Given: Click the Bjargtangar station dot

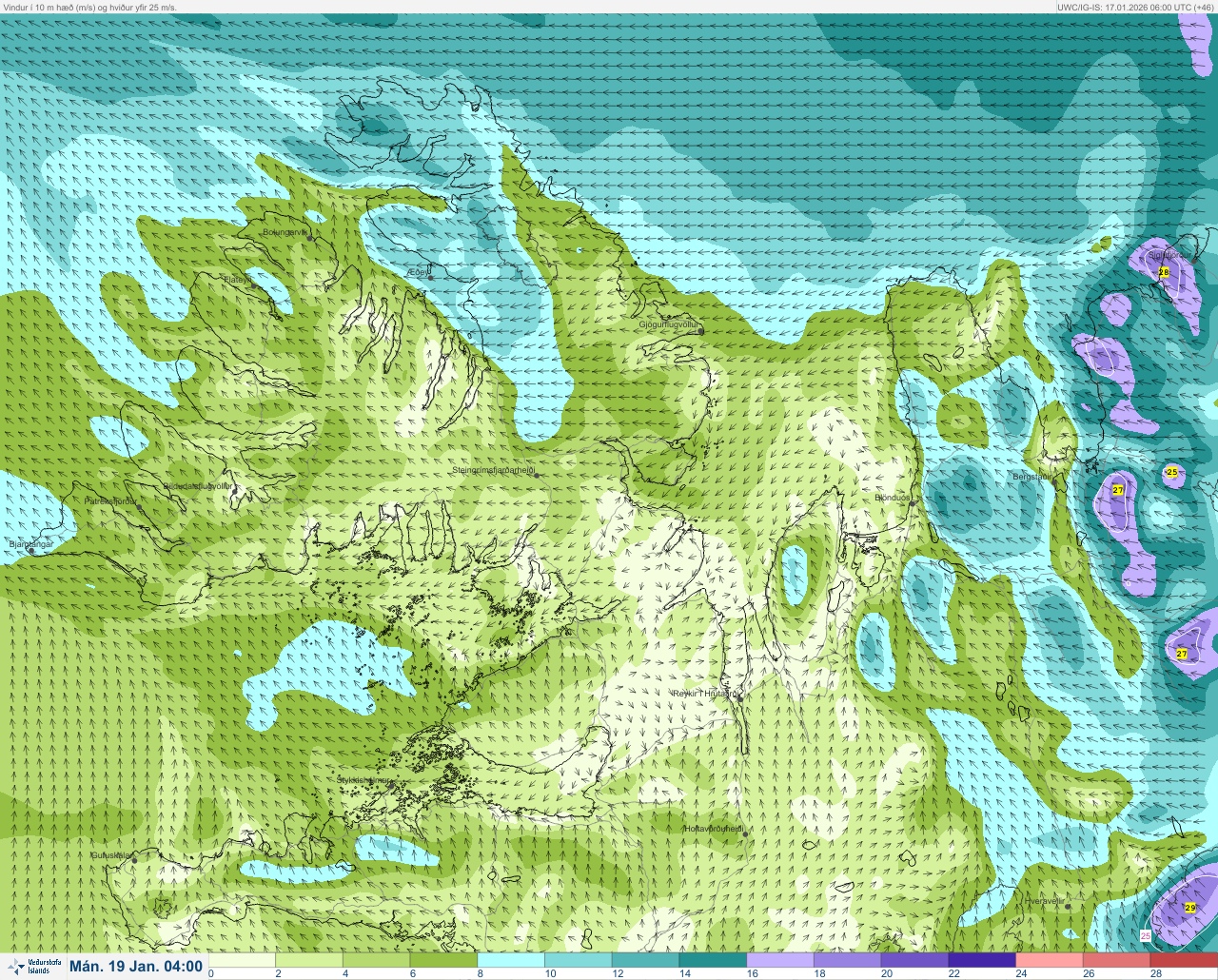Looking at the screenshot, I should tap(32, 550).
